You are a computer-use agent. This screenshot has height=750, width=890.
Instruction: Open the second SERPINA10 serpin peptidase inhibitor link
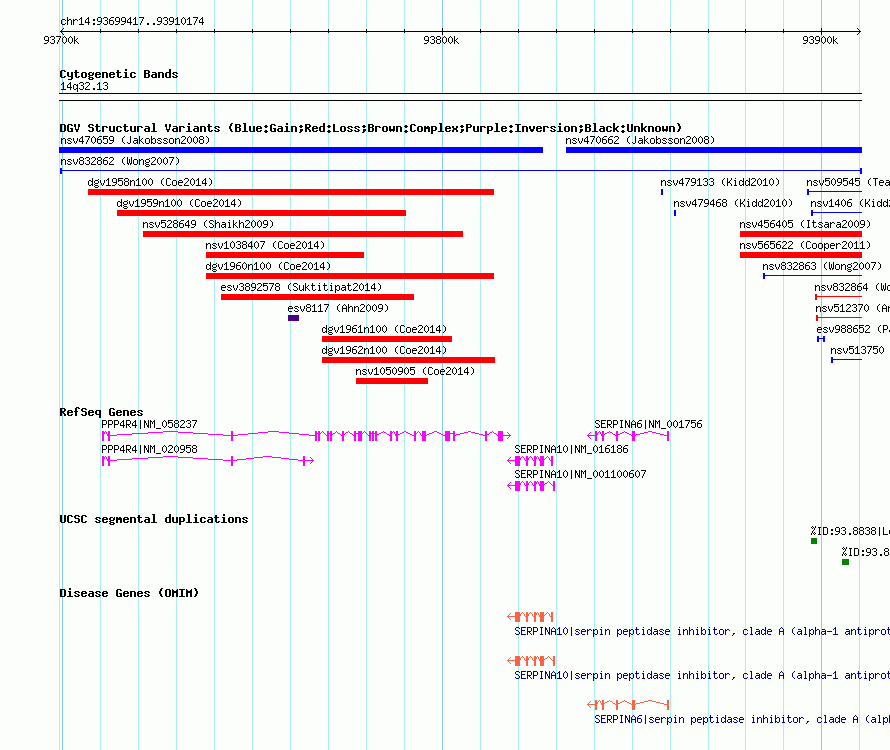click(702, 675)
